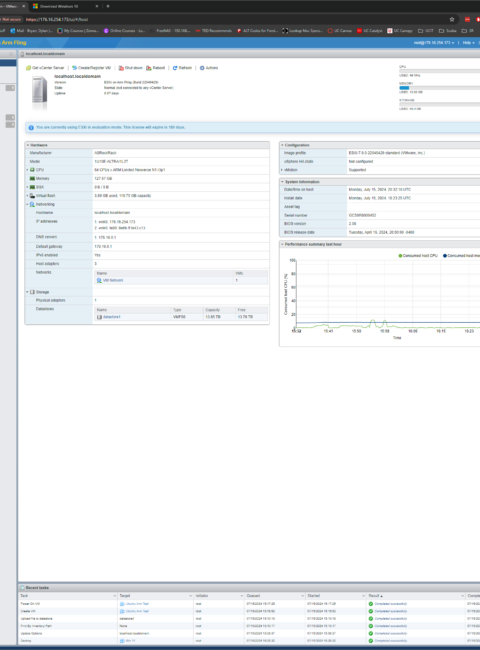Switch to Download Windows 10 browser tab
Viewport: 480px width, 650px height.
(64, 6)
